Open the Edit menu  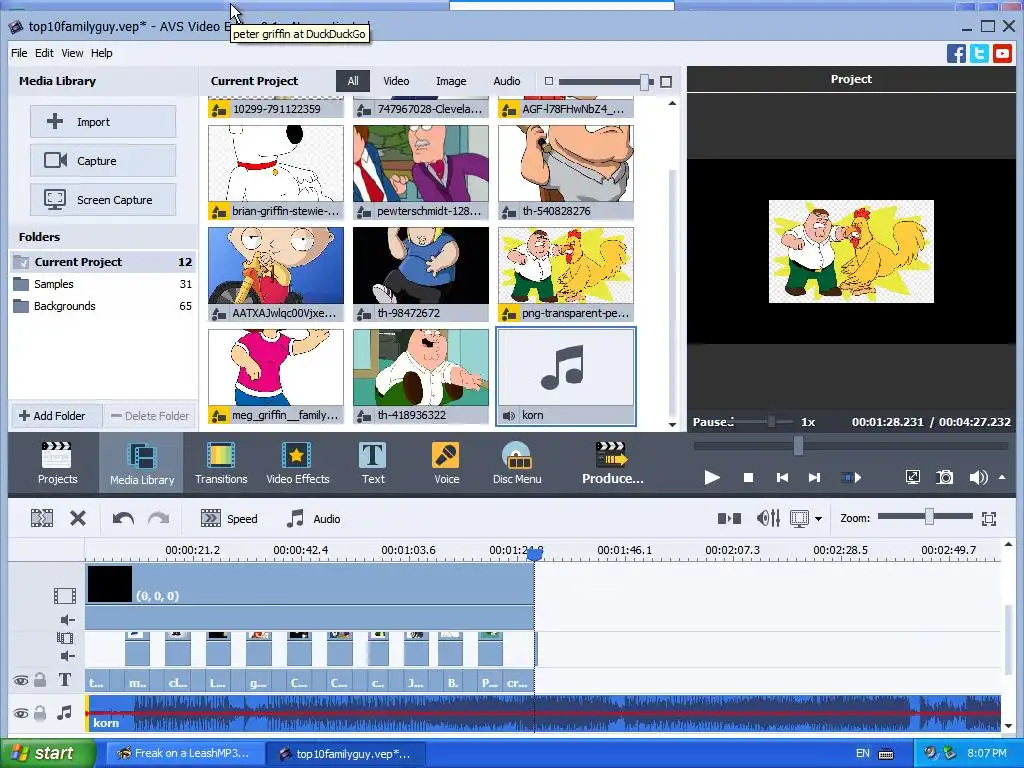[x=44, y=53]
